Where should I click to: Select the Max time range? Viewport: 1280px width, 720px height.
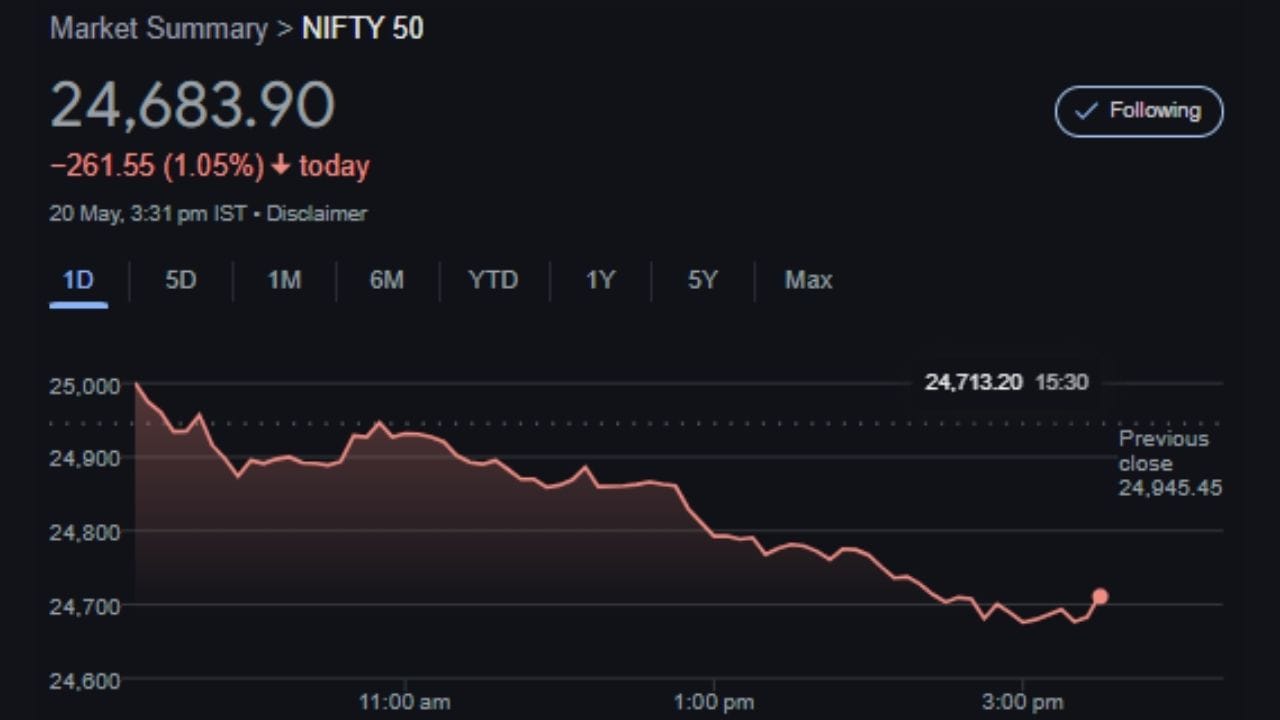tap(808, 280)
